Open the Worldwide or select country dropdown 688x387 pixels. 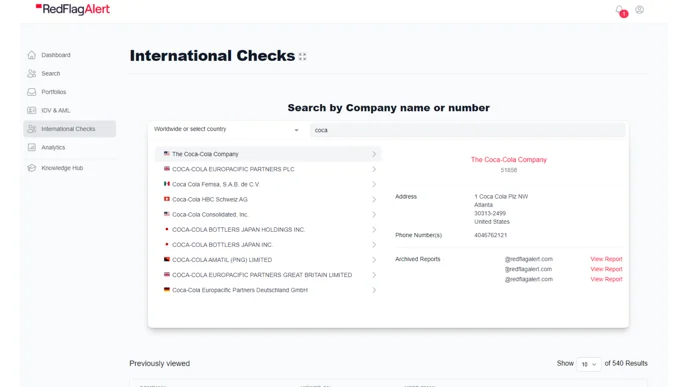[226, 129]
